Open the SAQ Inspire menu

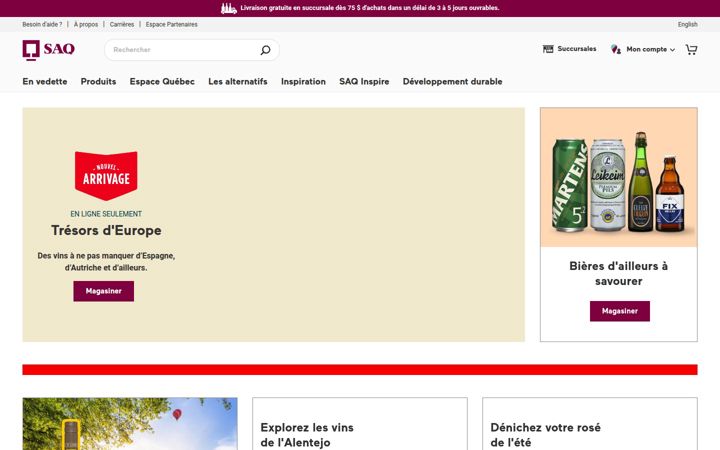364,81
